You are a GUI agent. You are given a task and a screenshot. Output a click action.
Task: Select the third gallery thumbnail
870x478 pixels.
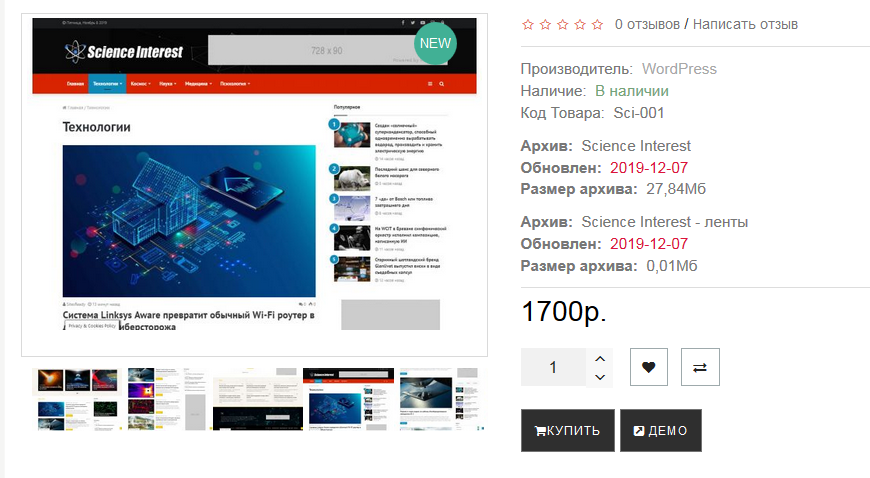click(255, 399)
